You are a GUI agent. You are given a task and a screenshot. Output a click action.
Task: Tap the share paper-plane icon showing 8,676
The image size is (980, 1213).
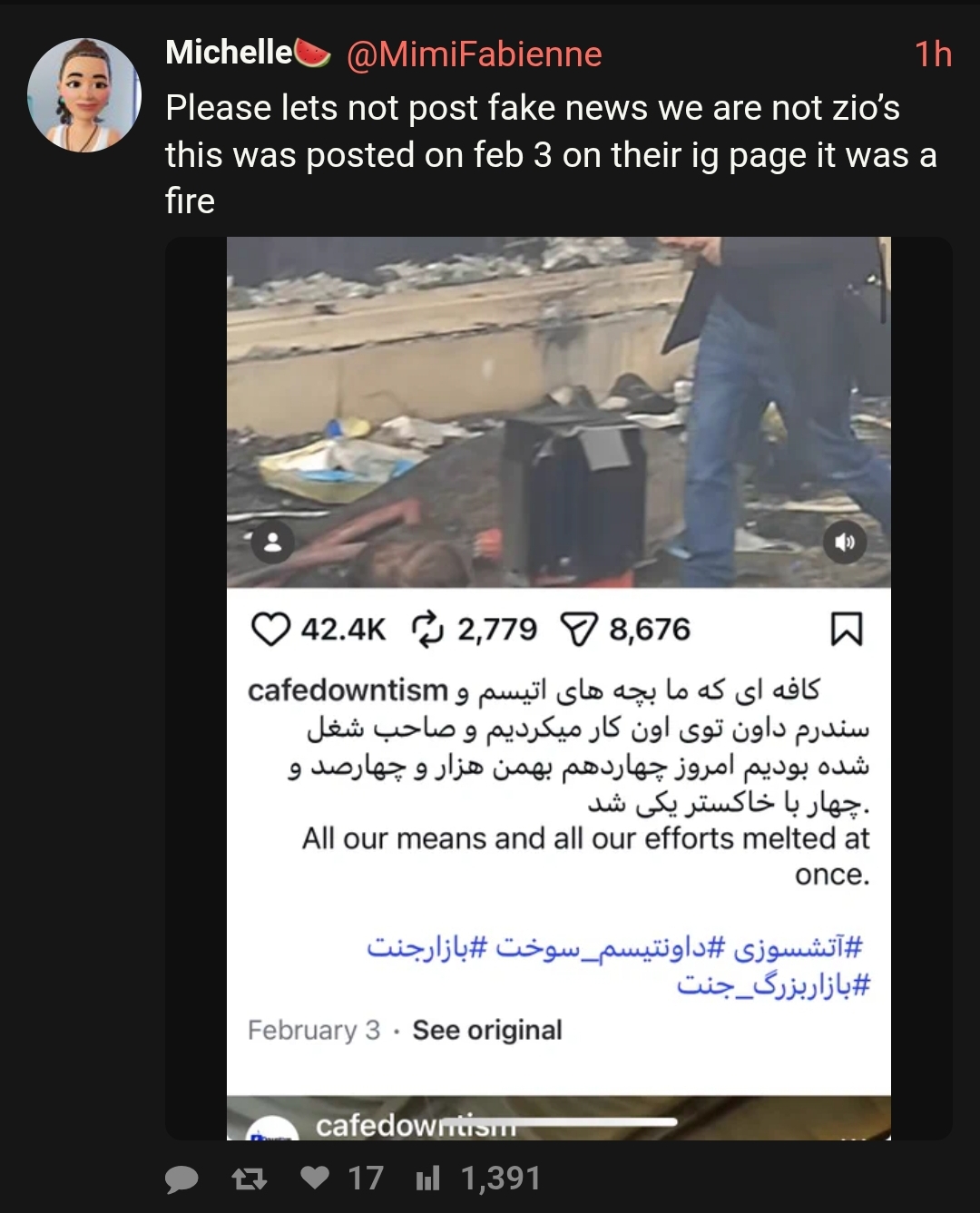point(580,629)
